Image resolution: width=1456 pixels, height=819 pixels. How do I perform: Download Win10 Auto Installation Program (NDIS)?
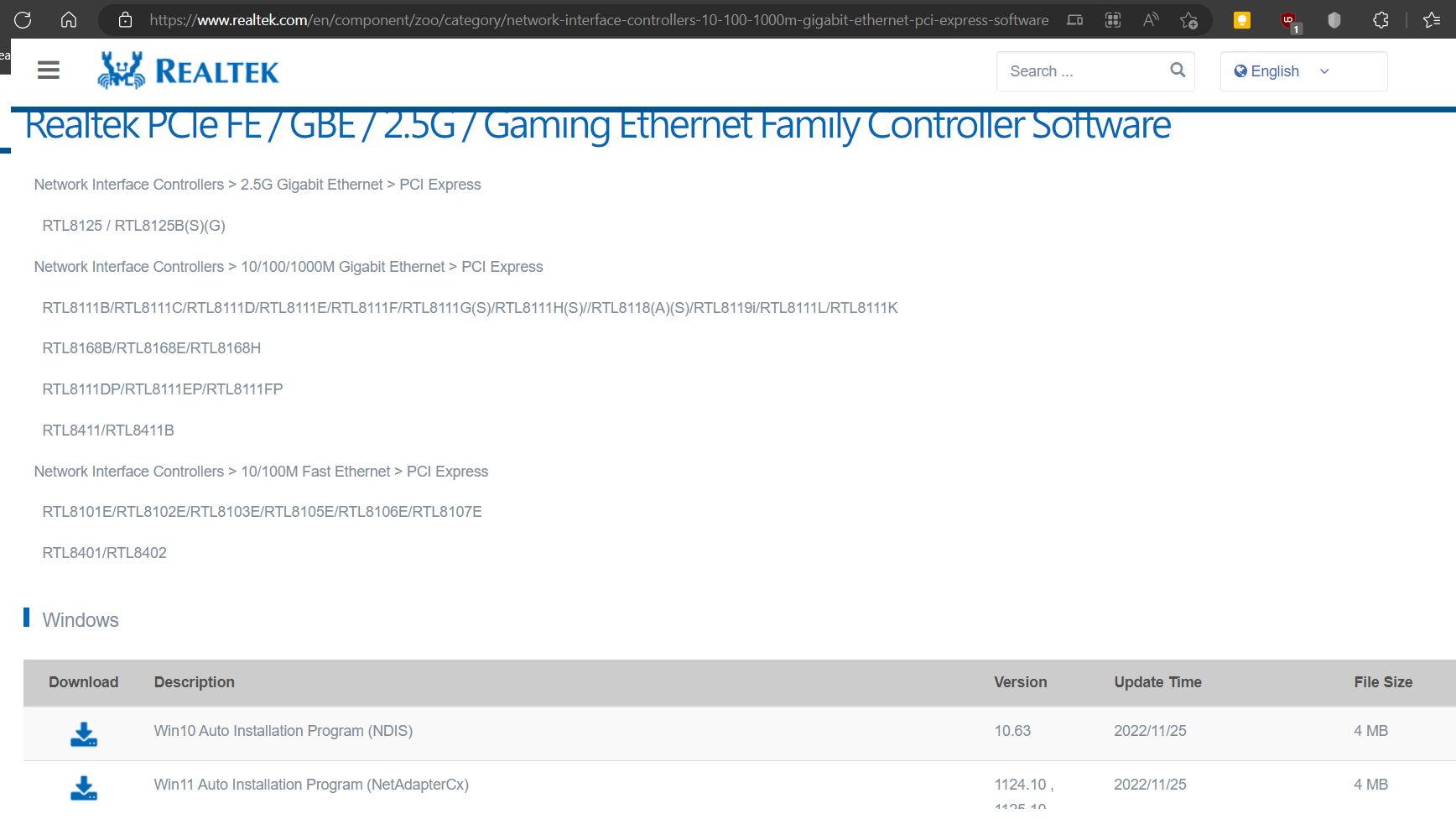(84, 734)
